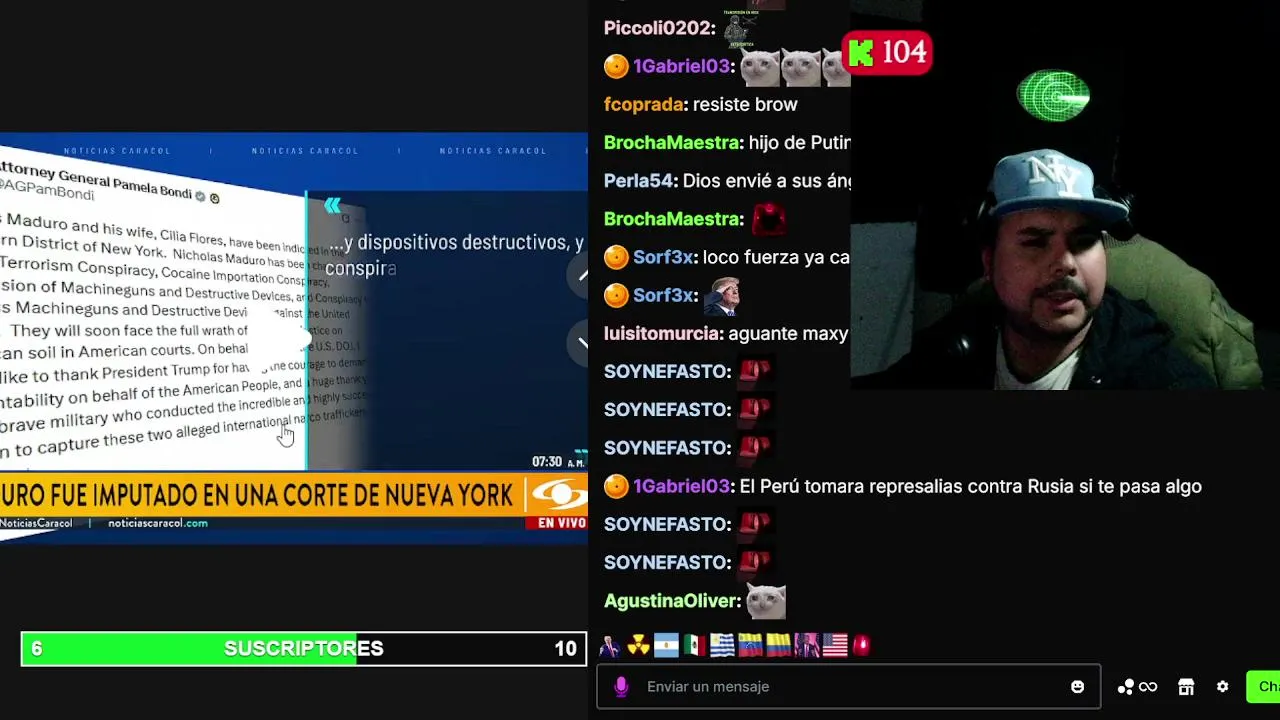The width and height of the screenshot is (1280, 720).
Task: Pick the Colombia flag emote
Action: coord(778,645)
